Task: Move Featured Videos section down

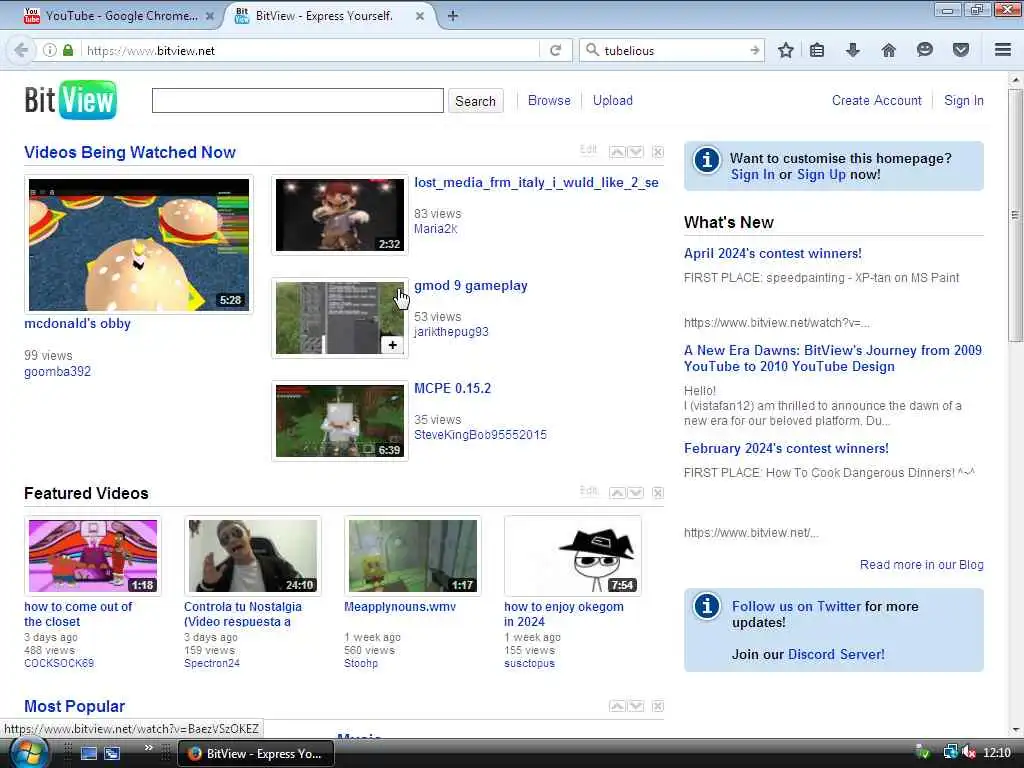Action: (635, 492)
